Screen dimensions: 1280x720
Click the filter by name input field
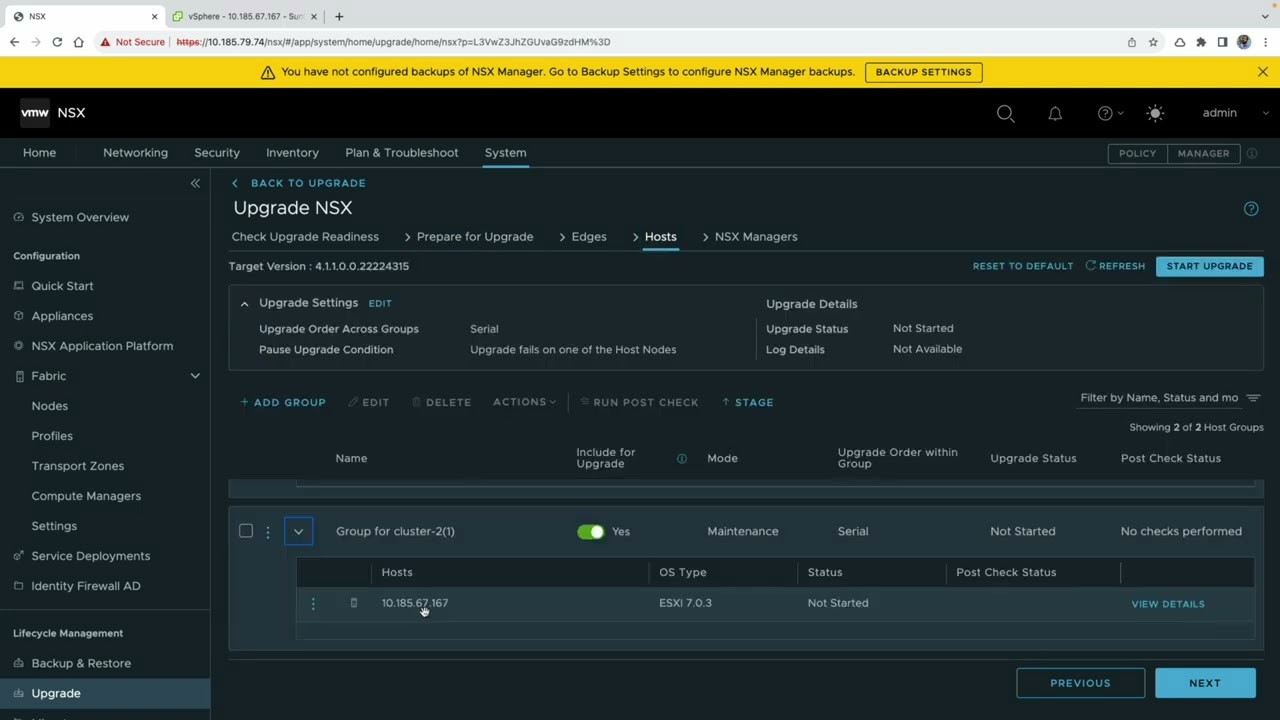click(1158, 398)
